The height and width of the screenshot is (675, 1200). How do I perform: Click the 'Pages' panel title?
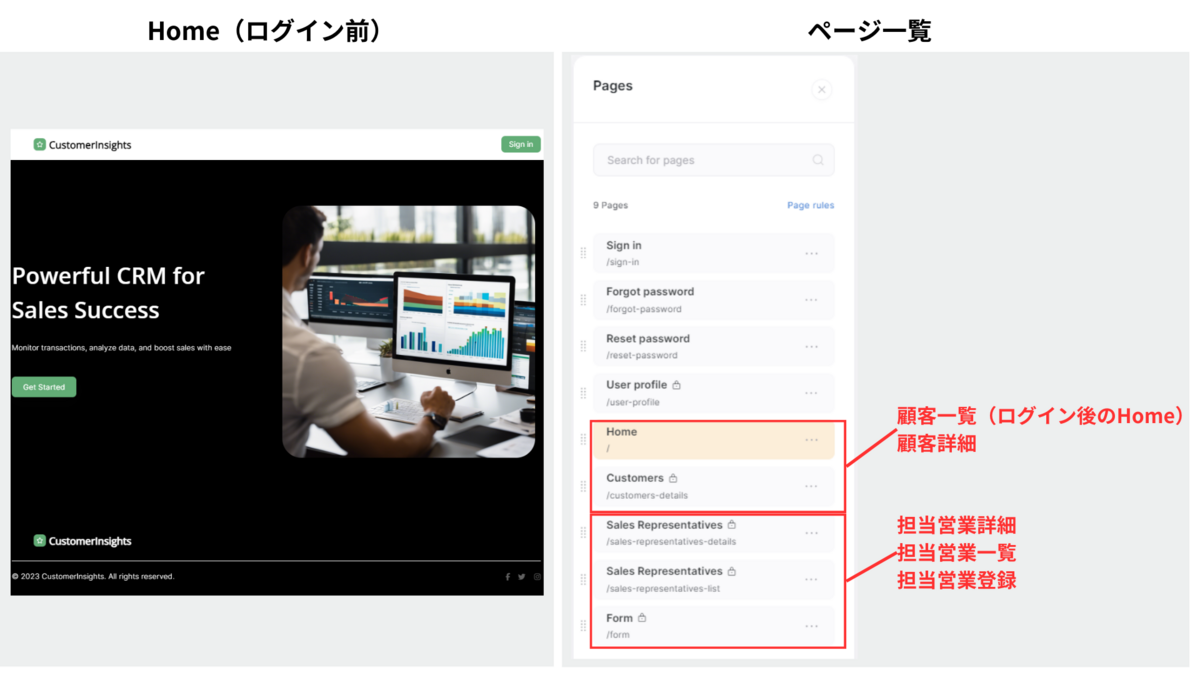[x=612, y=86]
